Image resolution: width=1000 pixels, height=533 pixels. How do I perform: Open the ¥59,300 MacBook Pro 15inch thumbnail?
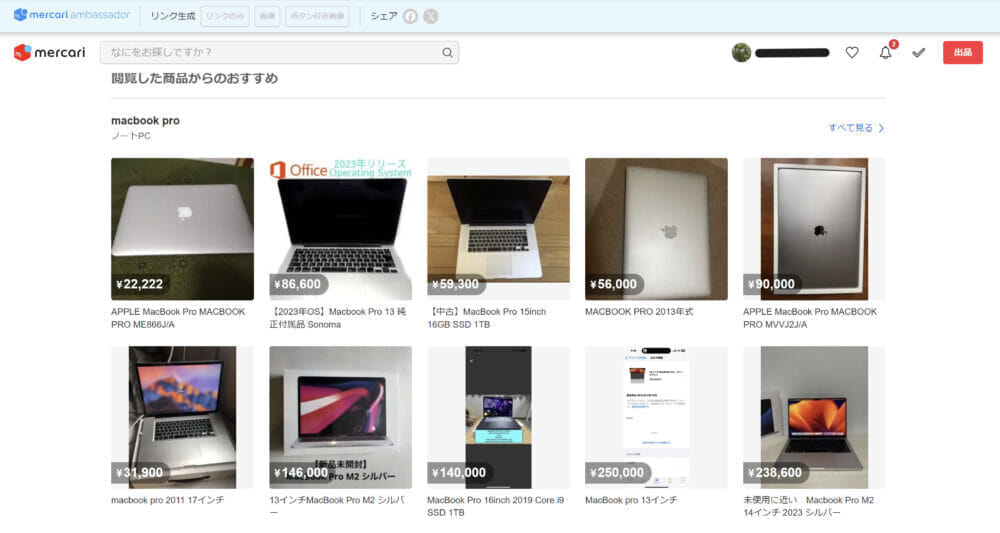pyautogui.click(x=499, y=229)
